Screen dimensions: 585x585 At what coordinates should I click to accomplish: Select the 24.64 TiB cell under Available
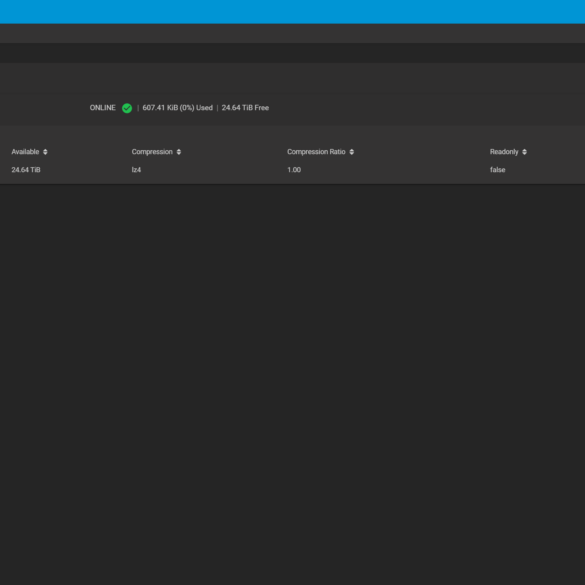[x=26, y=170]
